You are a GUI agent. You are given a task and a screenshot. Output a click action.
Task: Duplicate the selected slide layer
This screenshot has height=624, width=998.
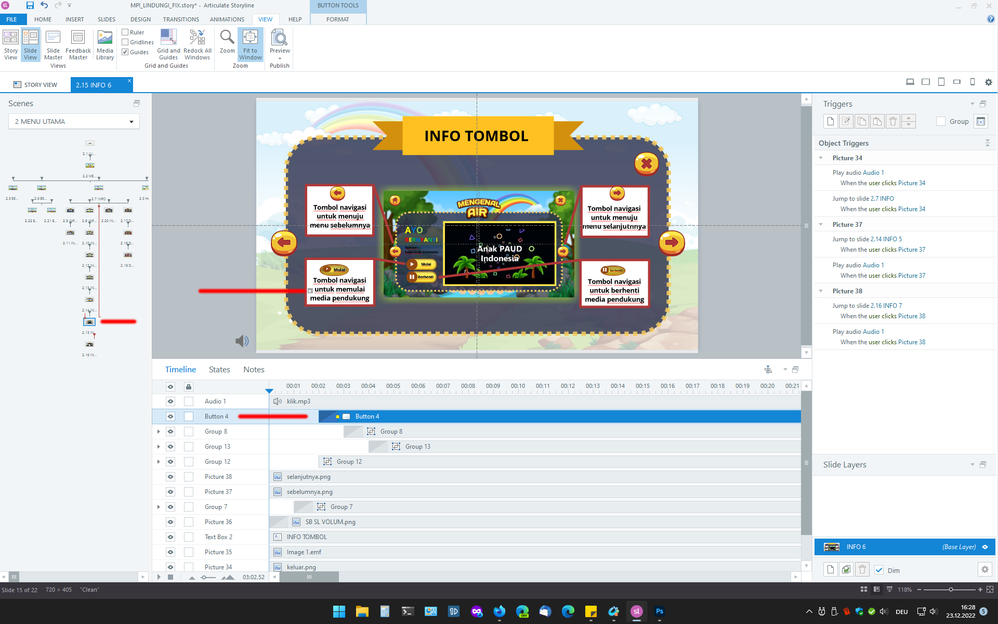846,570
